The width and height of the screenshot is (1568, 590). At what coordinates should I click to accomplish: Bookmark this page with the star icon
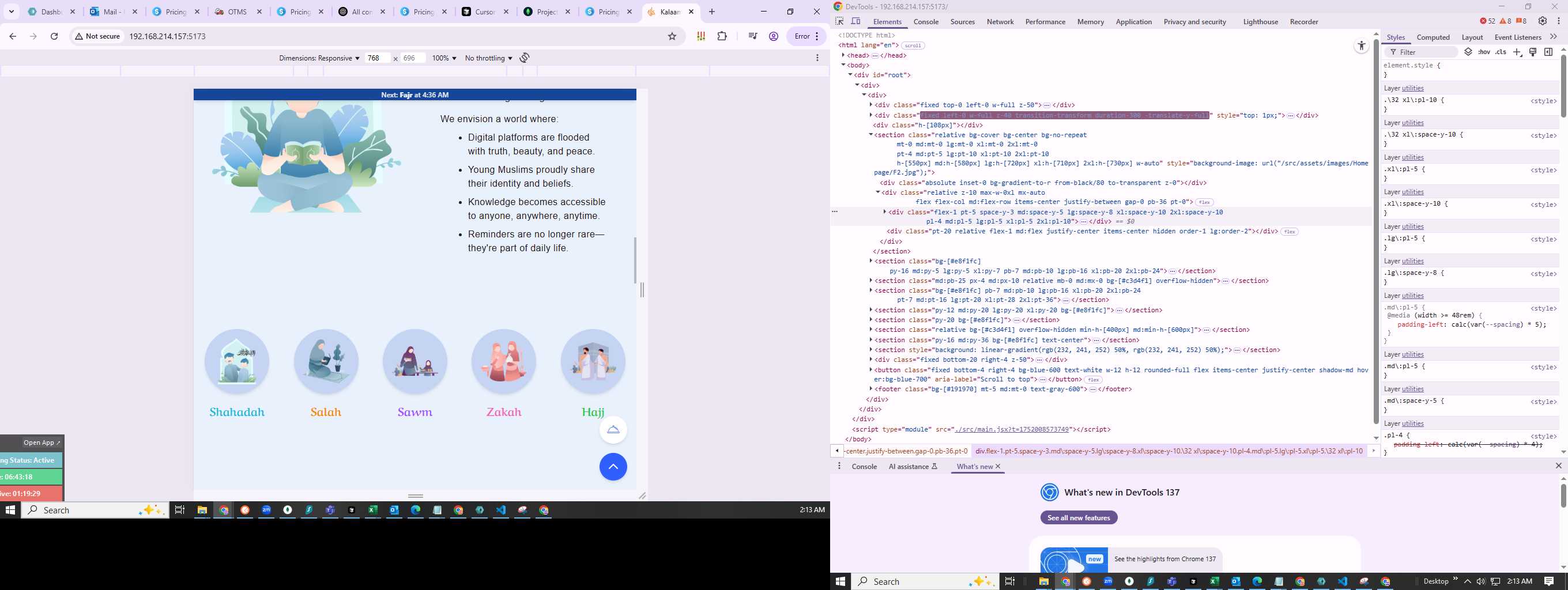tap(672, 36)
